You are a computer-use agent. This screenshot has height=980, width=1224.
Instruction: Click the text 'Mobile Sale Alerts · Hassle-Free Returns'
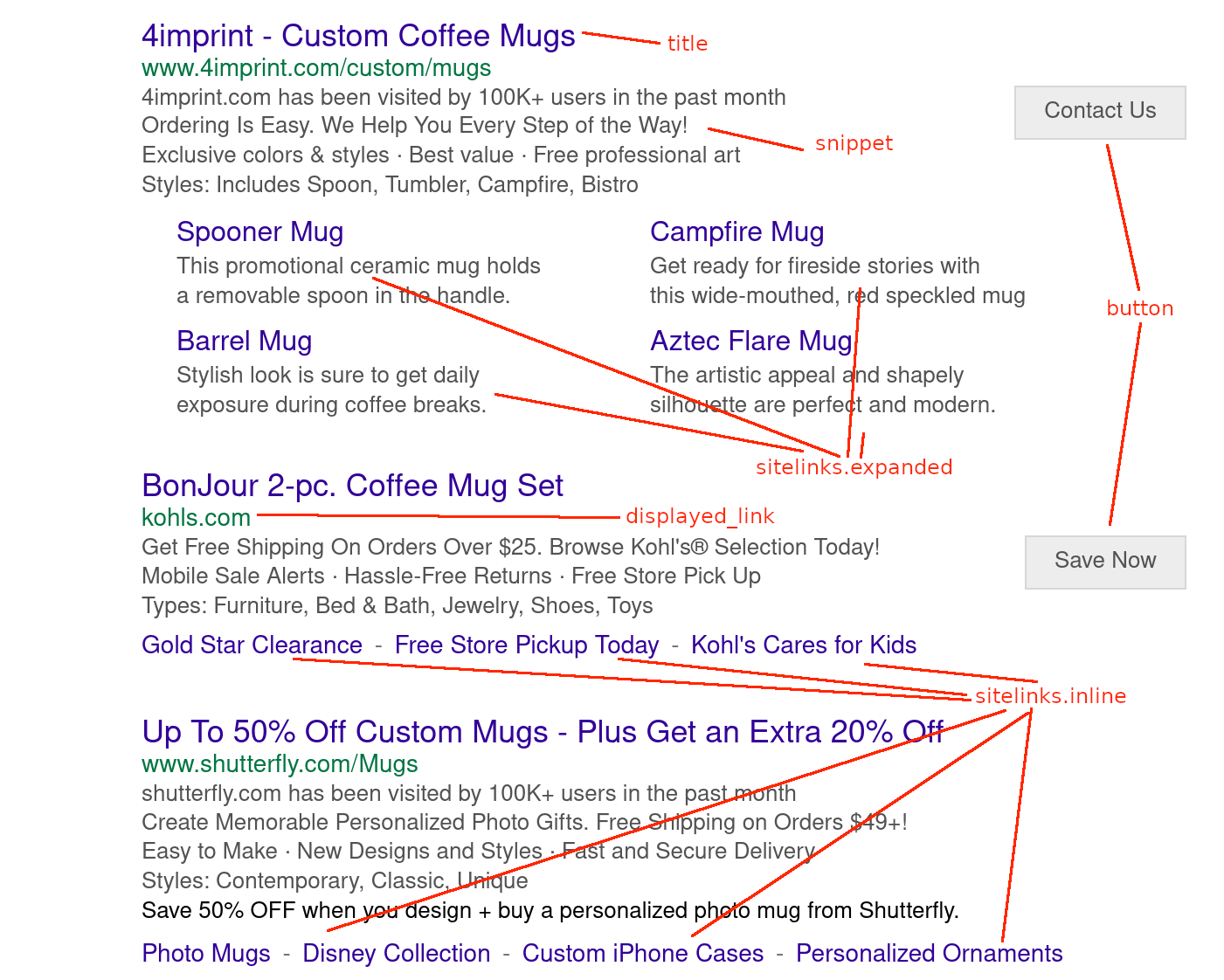point(346,576)
